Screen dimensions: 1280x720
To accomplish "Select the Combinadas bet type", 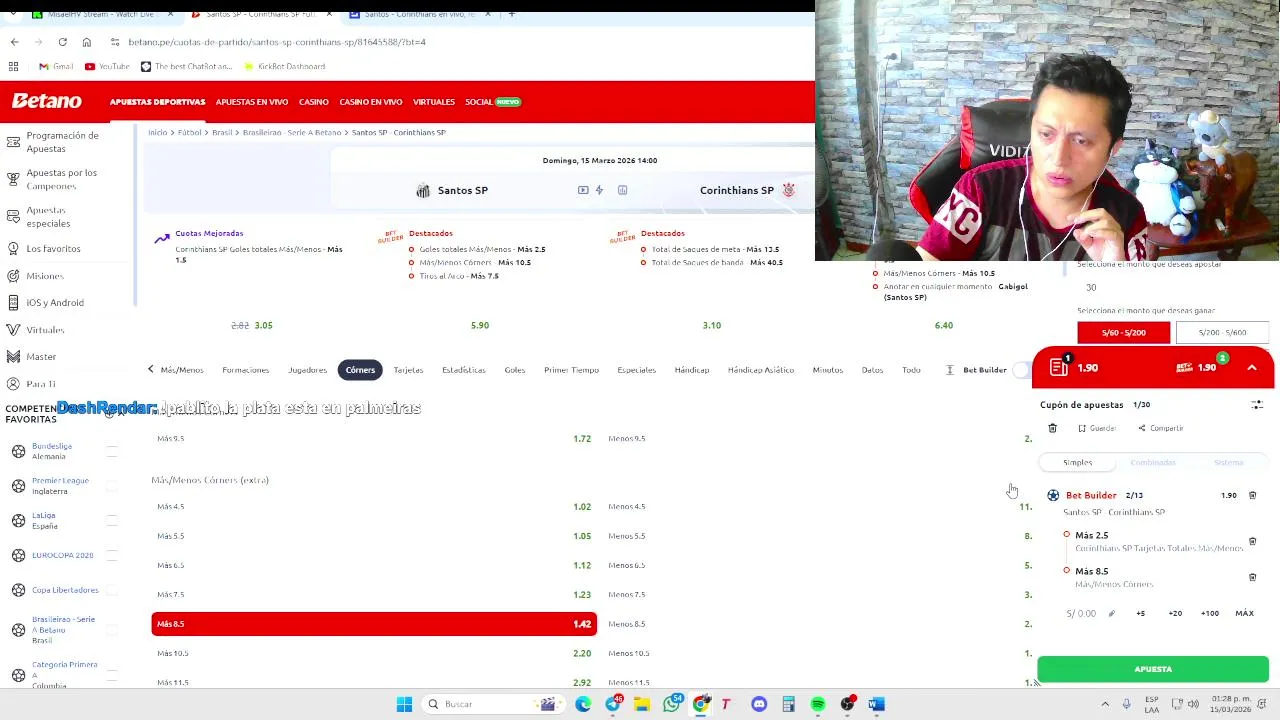I will click(1153, 462).
